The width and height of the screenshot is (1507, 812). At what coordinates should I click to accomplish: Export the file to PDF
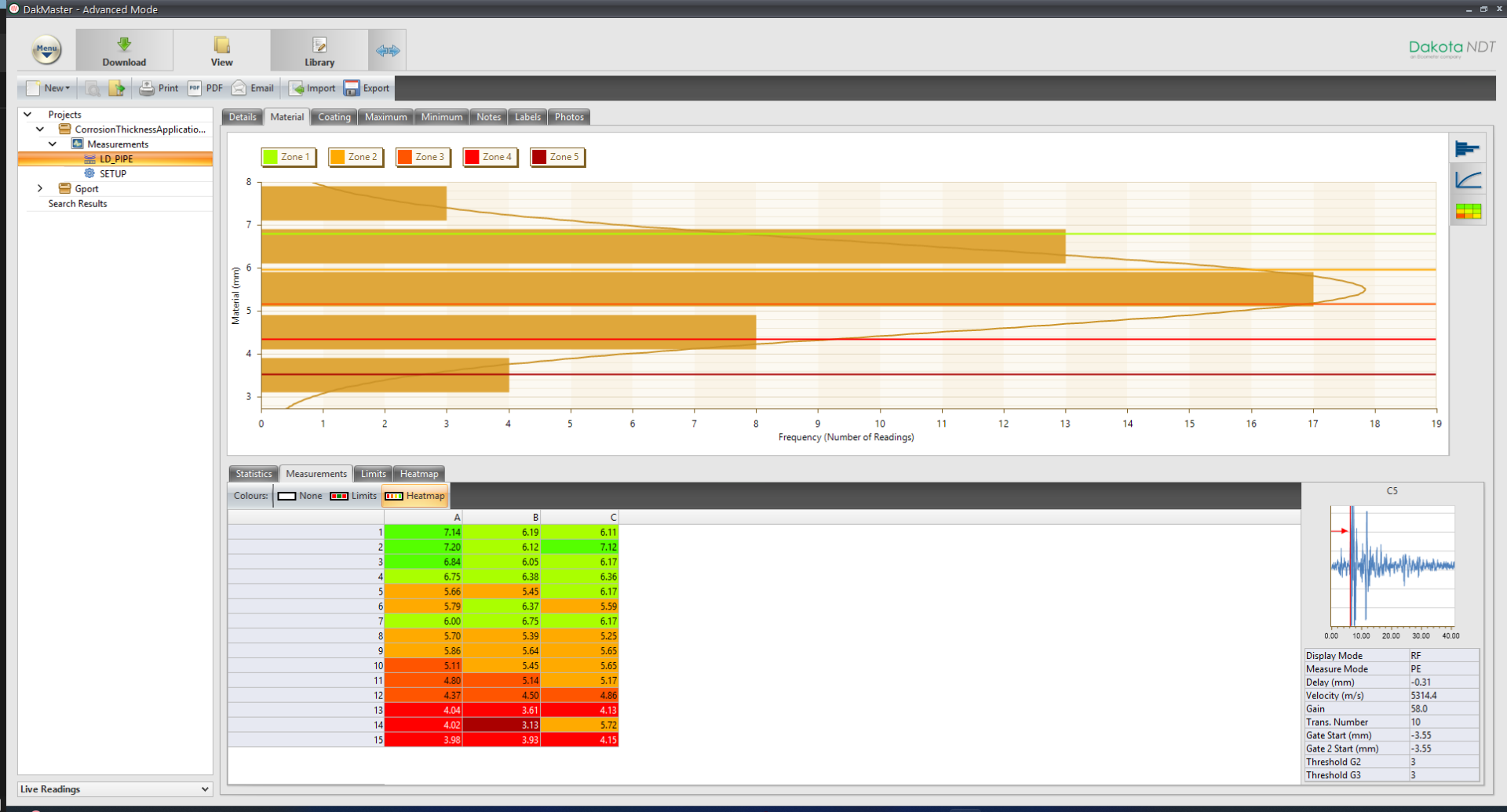pyautogui.click(x=206, y=88)
